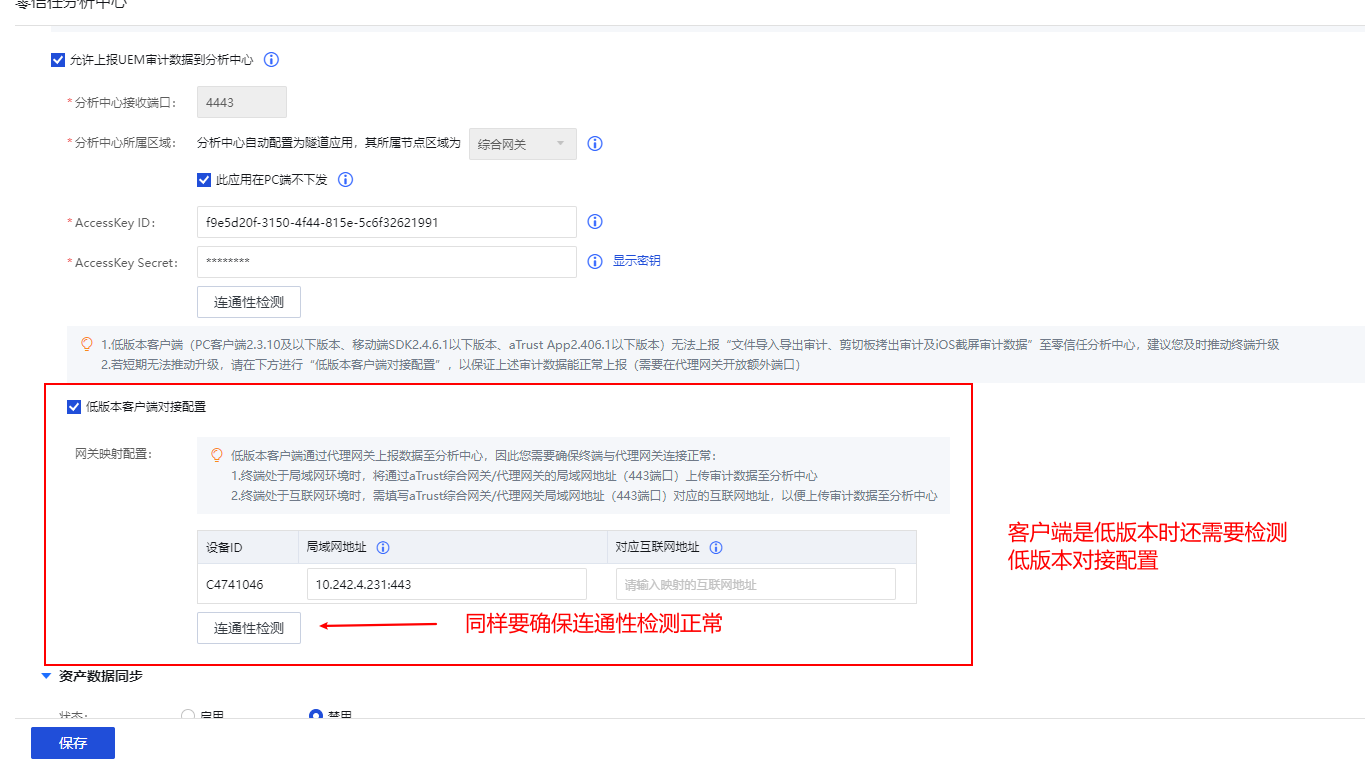Click info icon beside 此应用在PC端不下发
Image resolution: width=1365 pixels, height=762 pixels.
[346, 180]
